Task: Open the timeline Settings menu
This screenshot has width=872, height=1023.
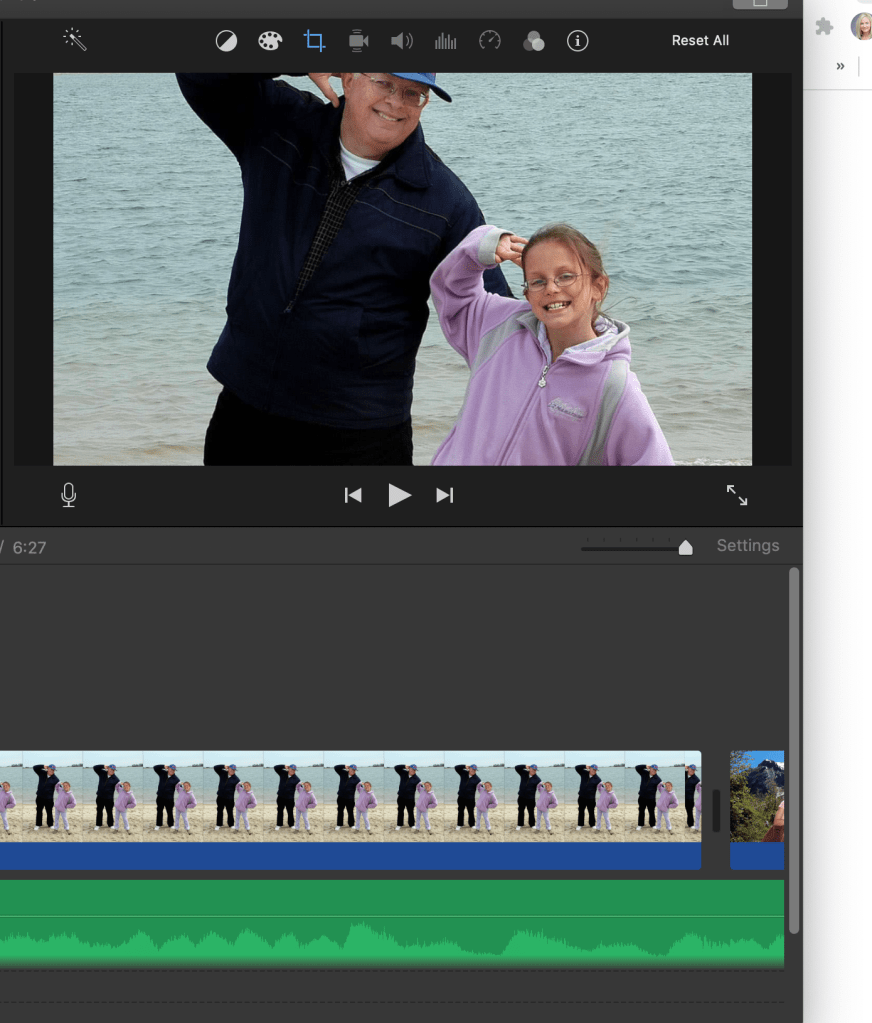Action: coord(748,546)
